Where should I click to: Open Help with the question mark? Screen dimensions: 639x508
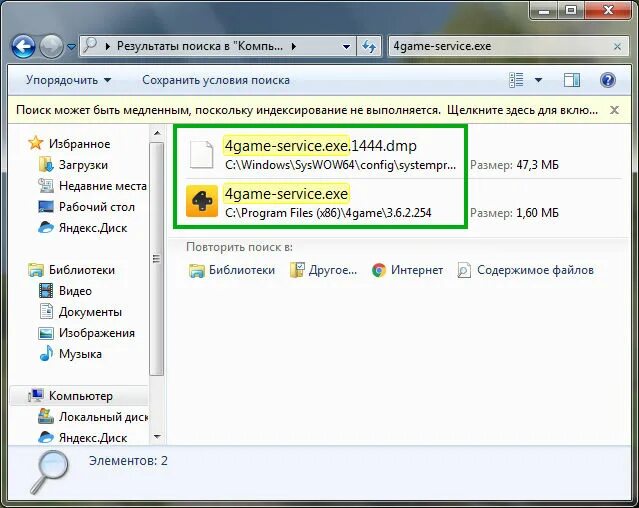point(607,80)
